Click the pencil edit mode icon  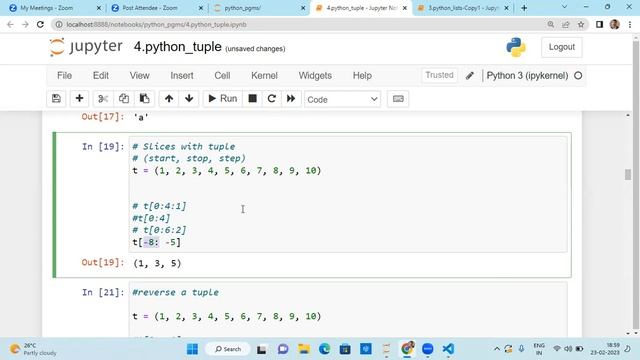[x=470, y=76]
